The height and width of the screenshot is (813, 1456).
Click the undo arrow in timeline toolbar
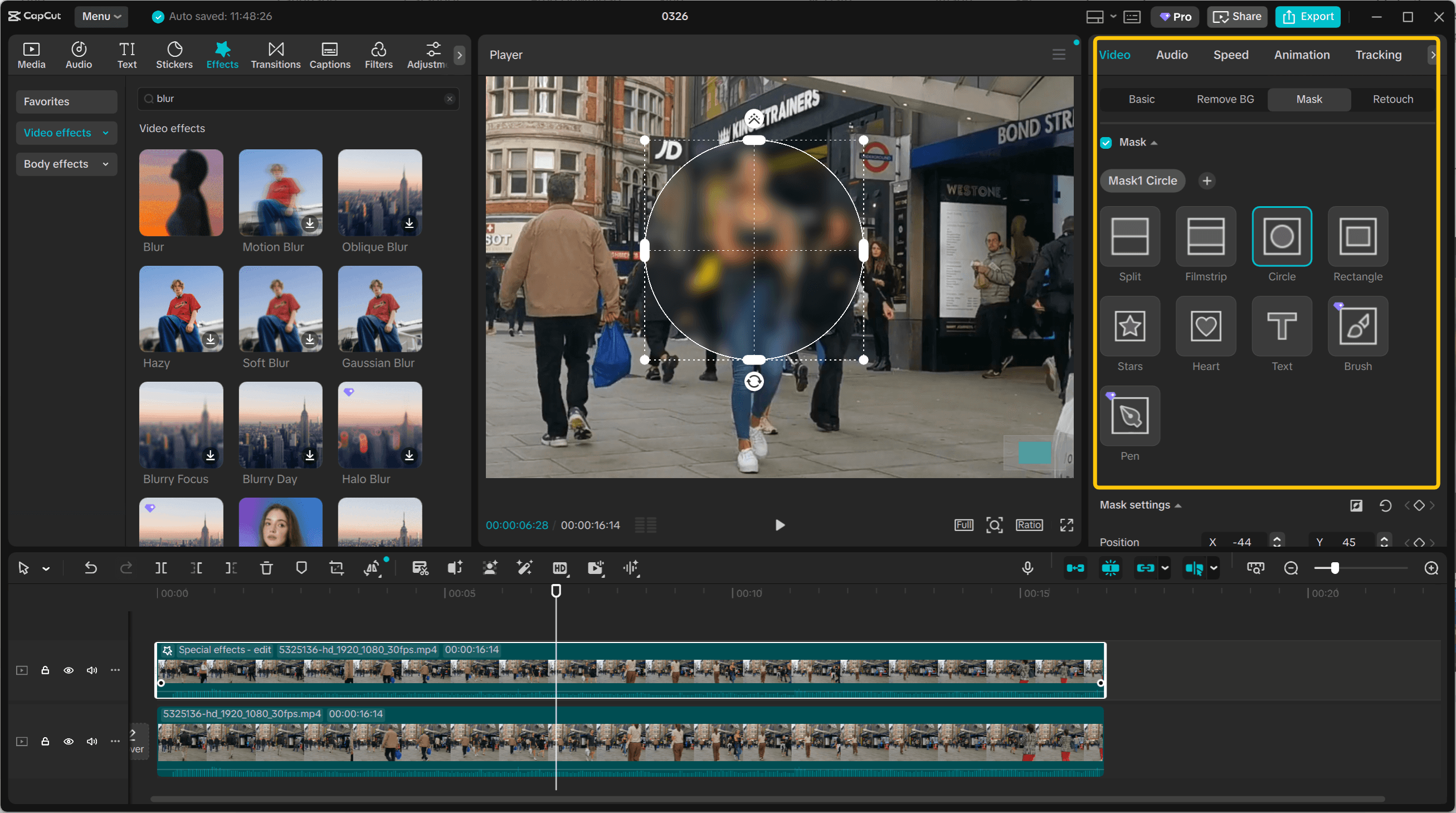(x=90, y=568)
